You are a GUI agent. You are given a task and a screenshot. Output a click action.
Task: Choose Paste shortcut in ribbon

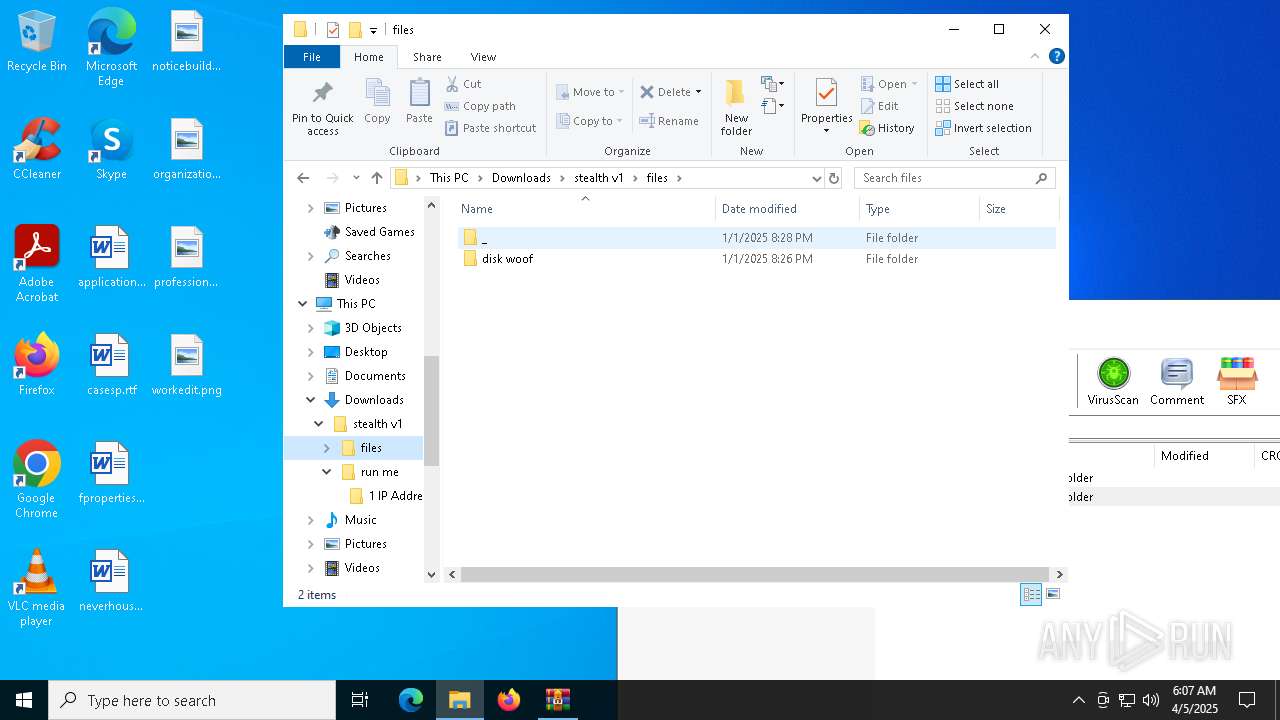[490, 128]
